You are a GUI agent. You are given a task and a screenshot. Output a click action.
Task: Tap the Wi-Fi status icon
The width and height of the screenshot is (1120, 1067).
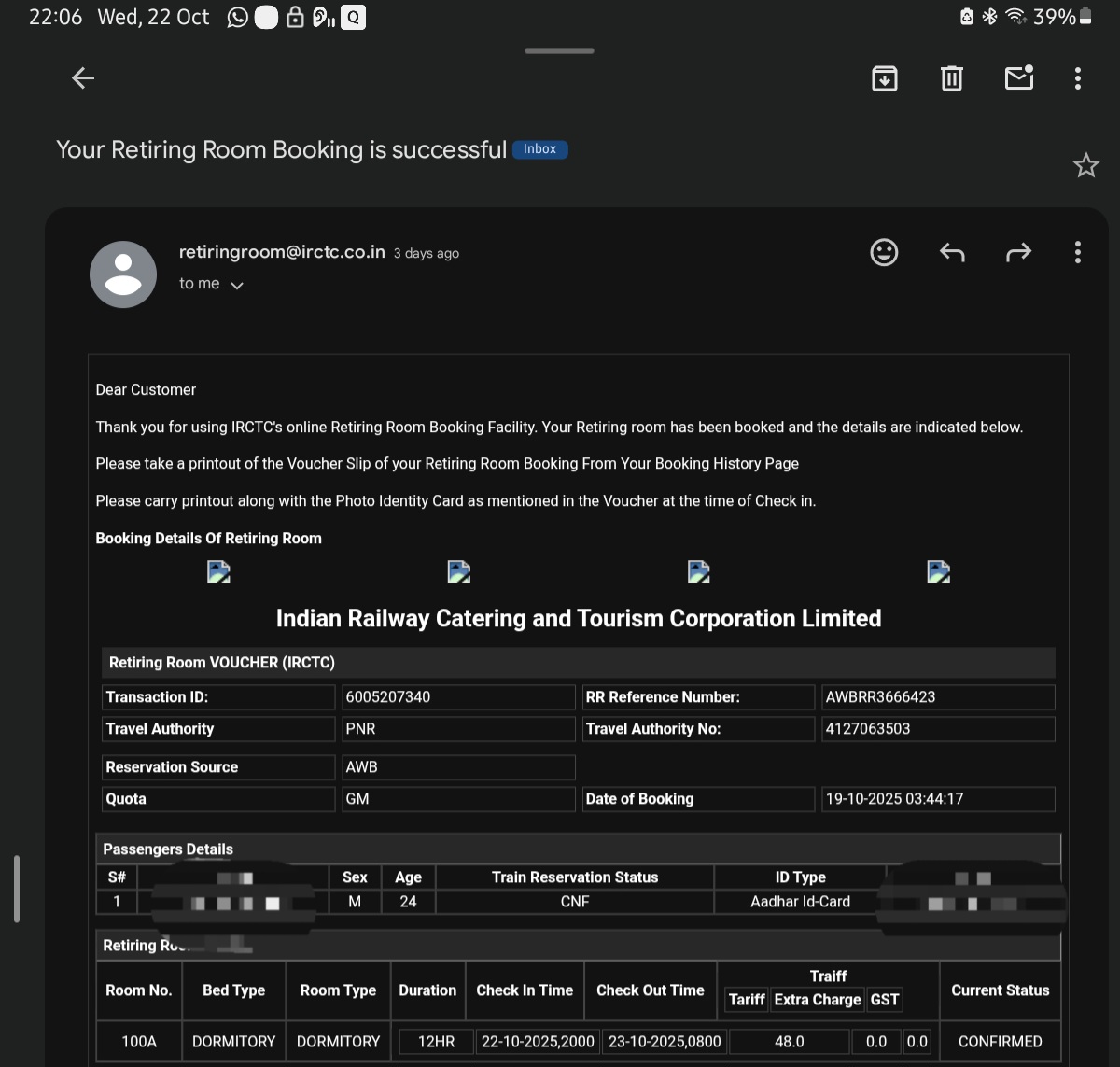click(1015, 17)
